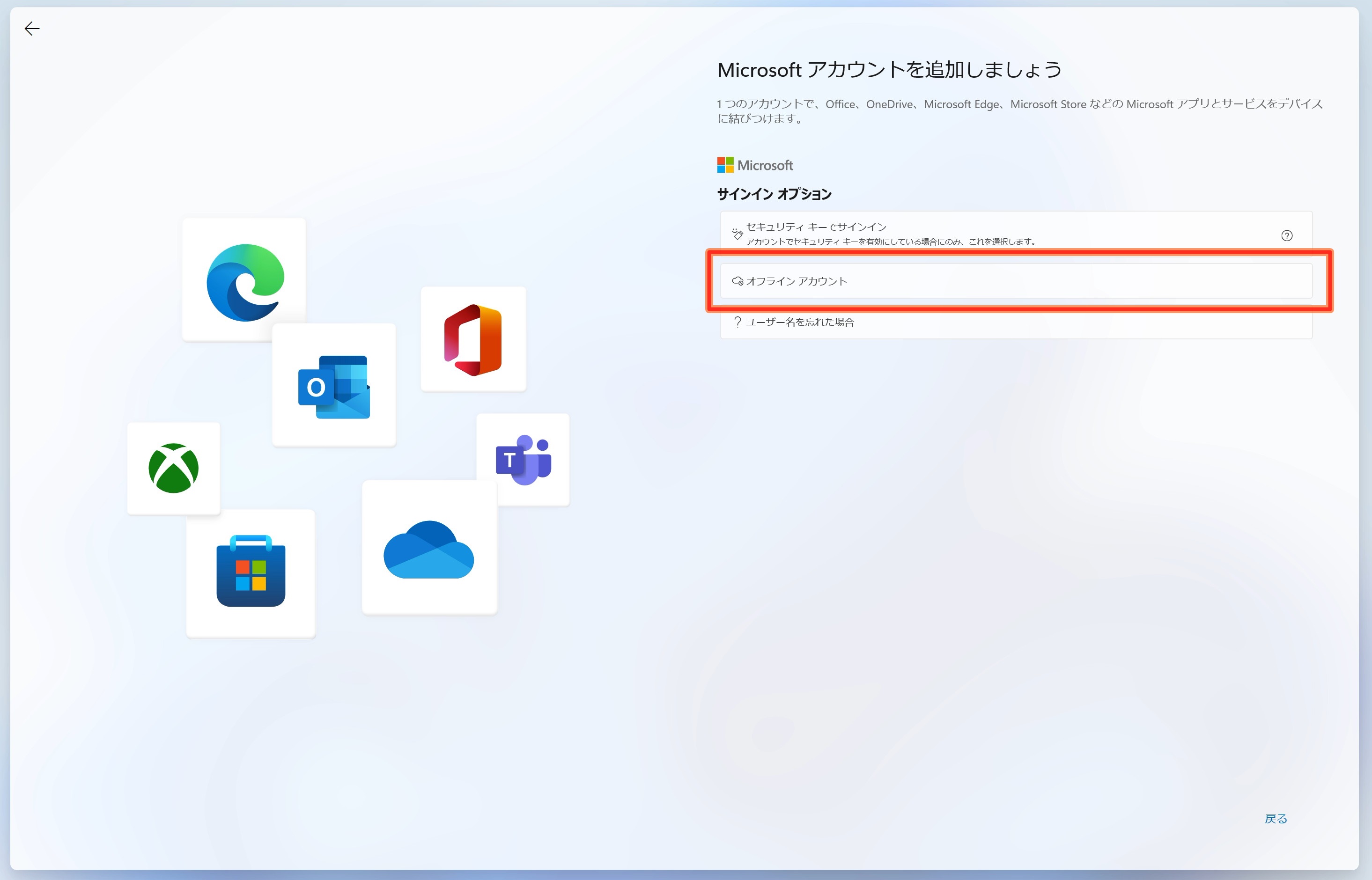Click the Xbox app icon
Image resolution: width=1372 pixels, height=880 pixels.
click(174, 468)
